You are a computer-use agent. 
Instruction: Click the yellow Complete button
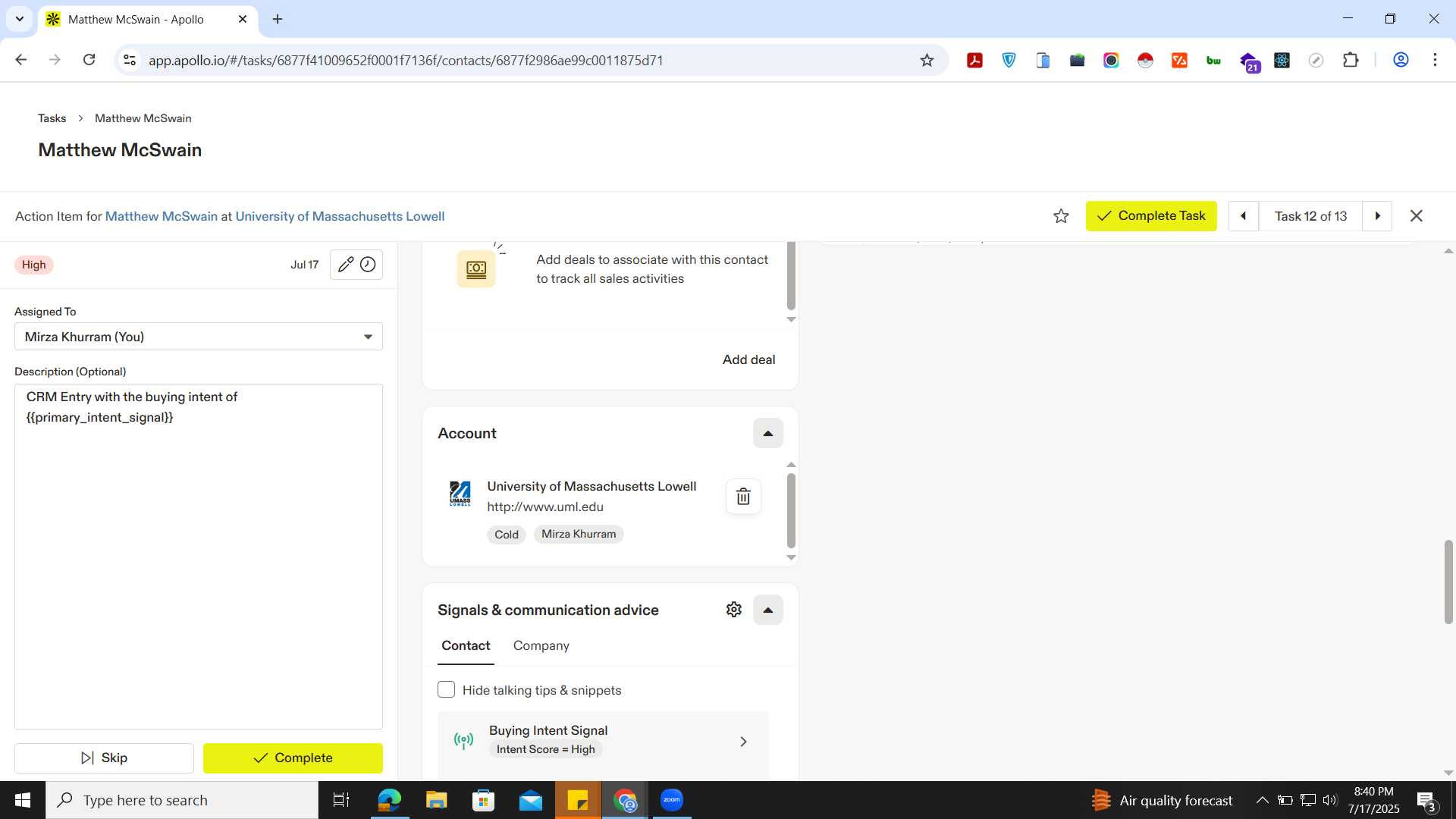tap(293, 758)
